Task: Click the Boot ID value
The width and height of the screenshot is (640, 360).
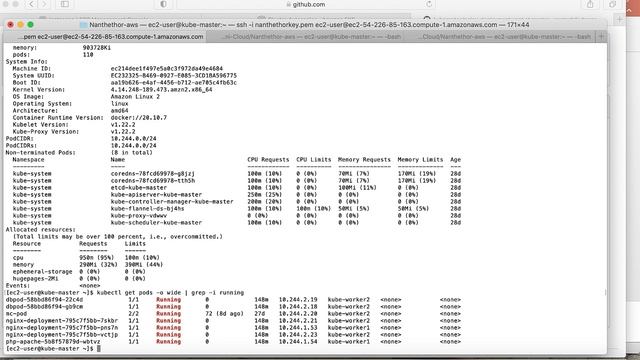Action: click(x=173, y=82)
